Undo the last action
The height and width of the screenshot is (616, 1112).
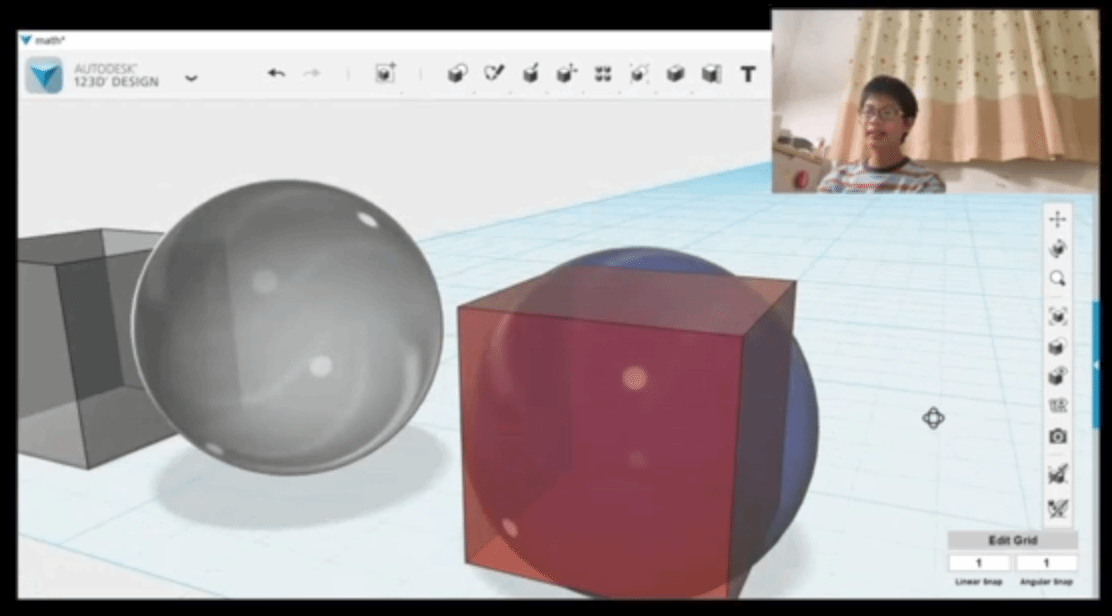[x=277, y=73]
